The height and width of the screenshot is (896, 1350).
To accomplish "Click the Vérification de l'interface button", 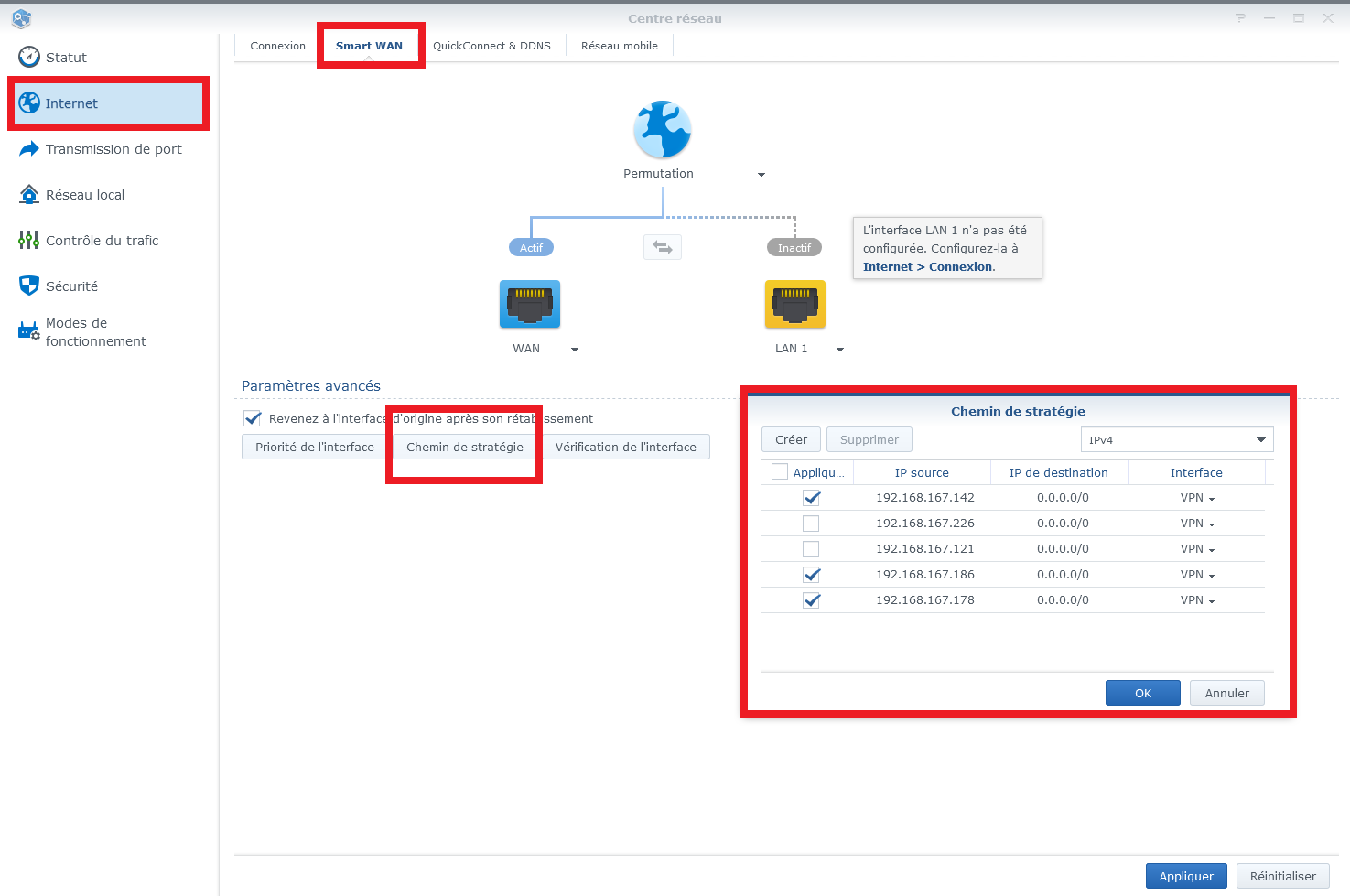I will point(626,448).
